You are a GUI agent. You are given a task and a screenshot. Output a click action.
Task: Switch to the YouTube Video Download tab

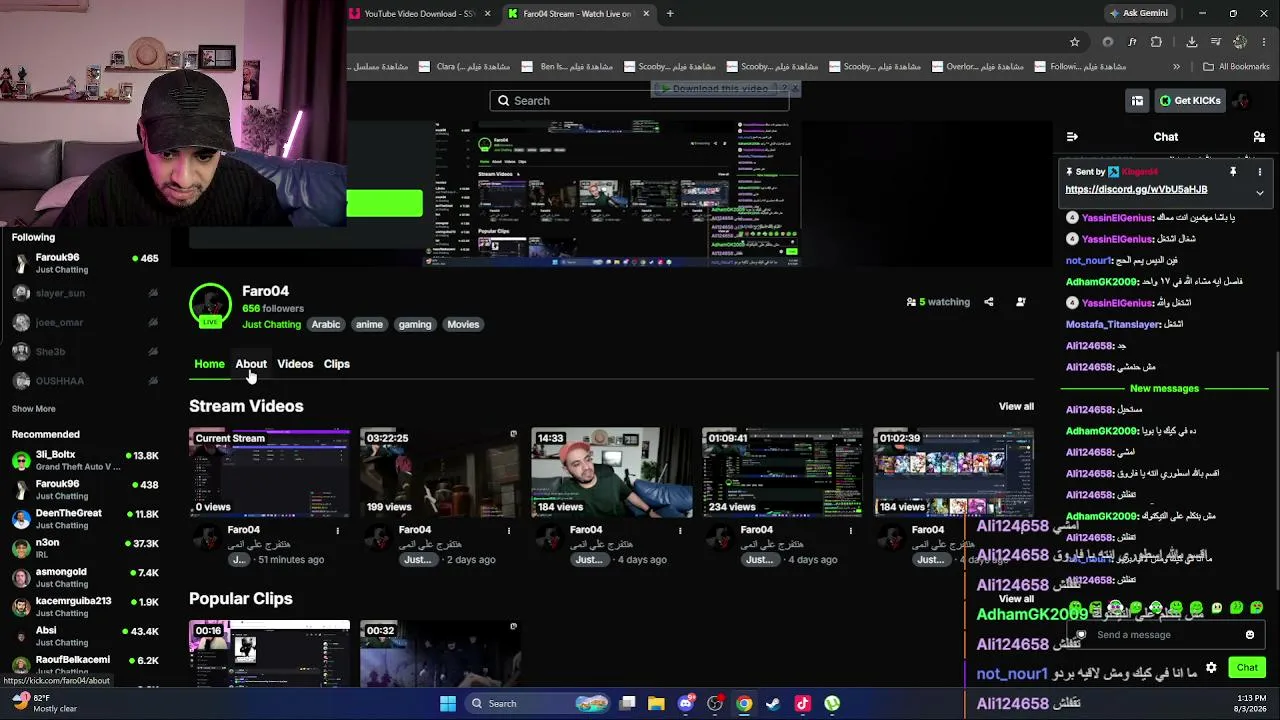click(x=419, y=14)
